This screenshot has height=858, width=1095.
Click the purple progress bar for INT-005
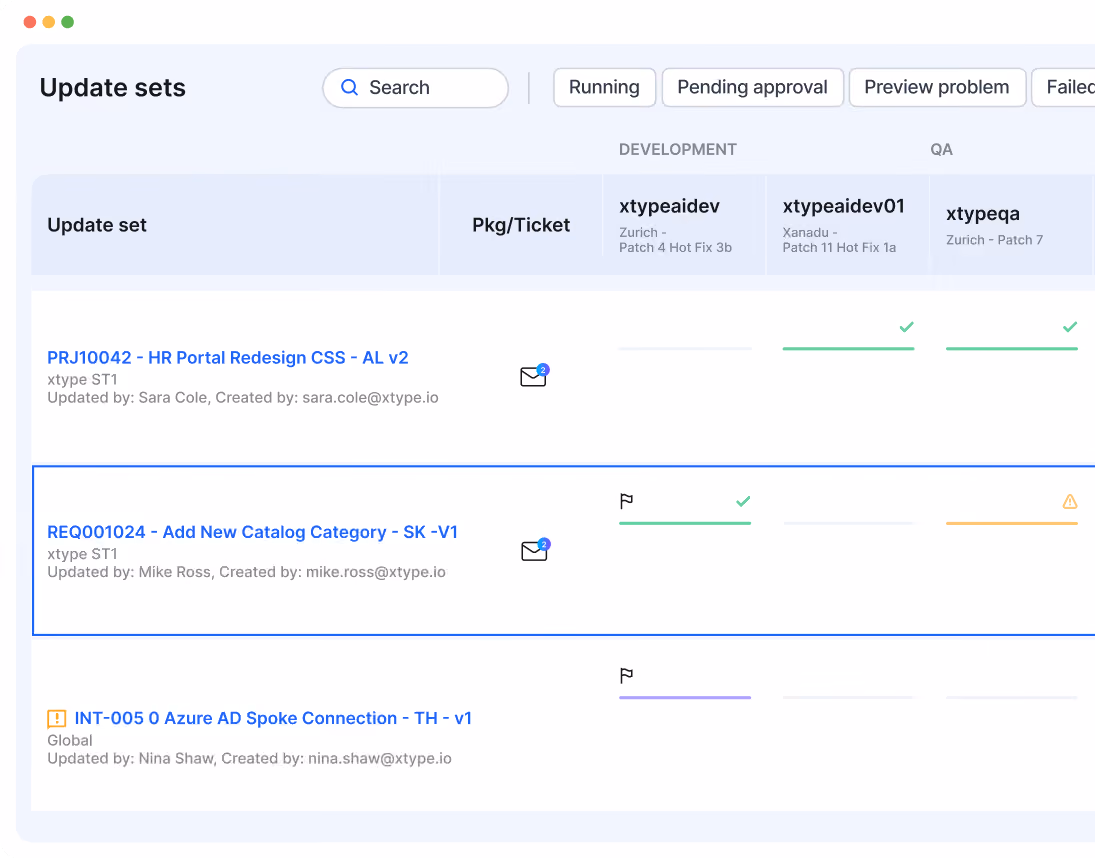[685, 697]
